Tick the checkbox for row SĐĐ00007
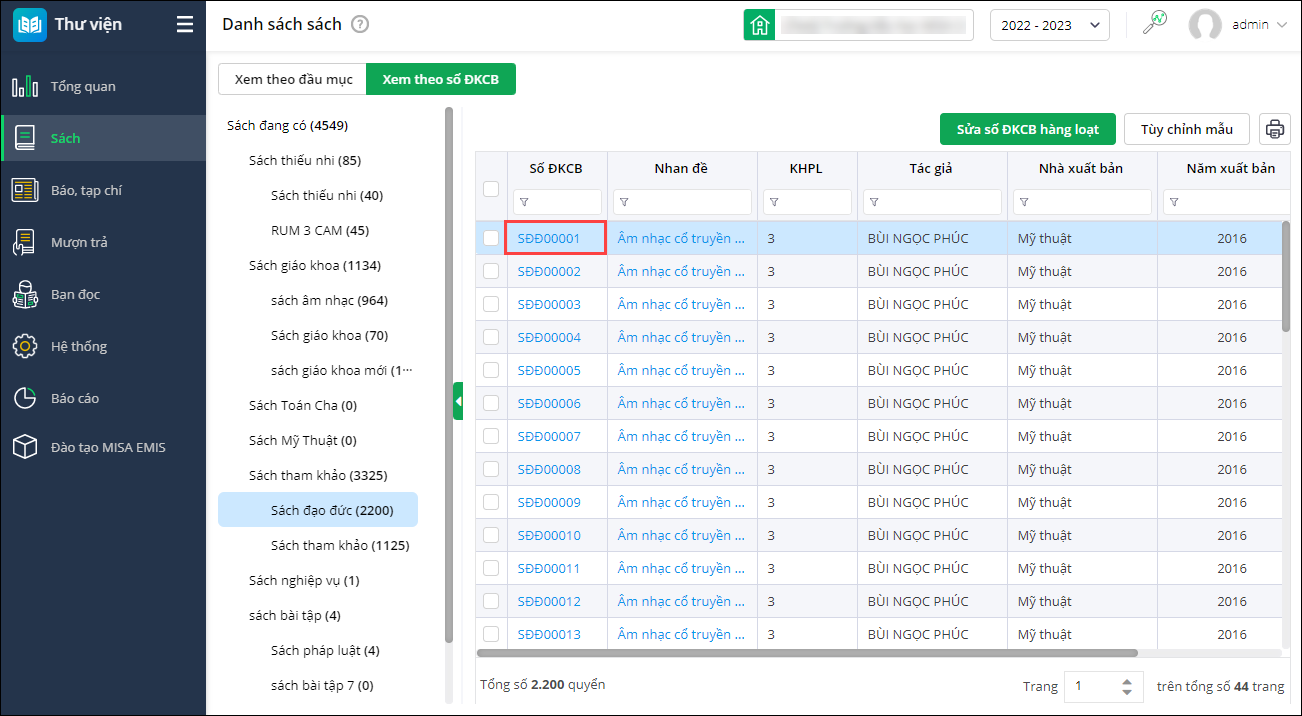 coord(491,436)
